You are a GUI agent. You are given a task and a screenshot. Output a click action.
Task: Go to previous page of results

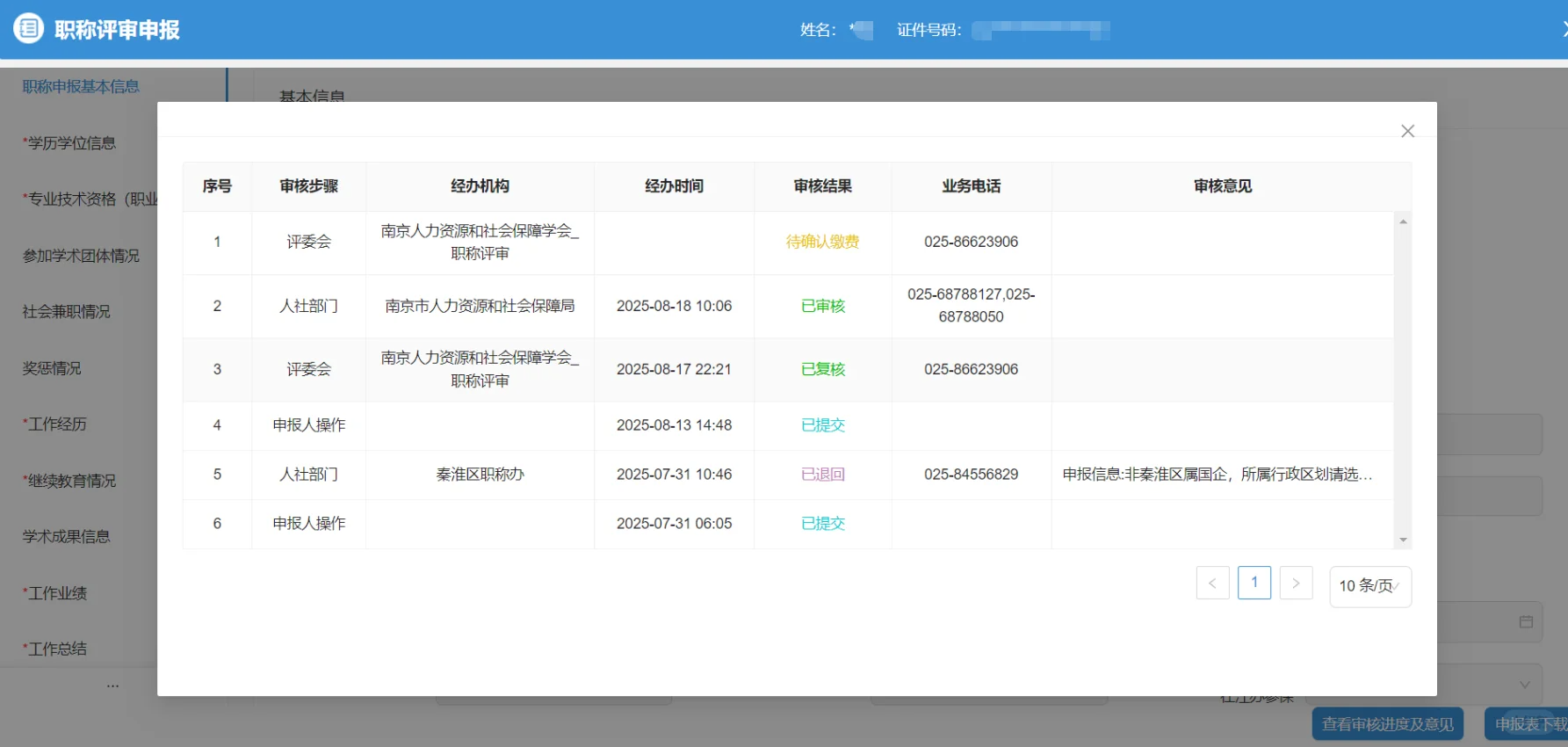(1212, 584)
